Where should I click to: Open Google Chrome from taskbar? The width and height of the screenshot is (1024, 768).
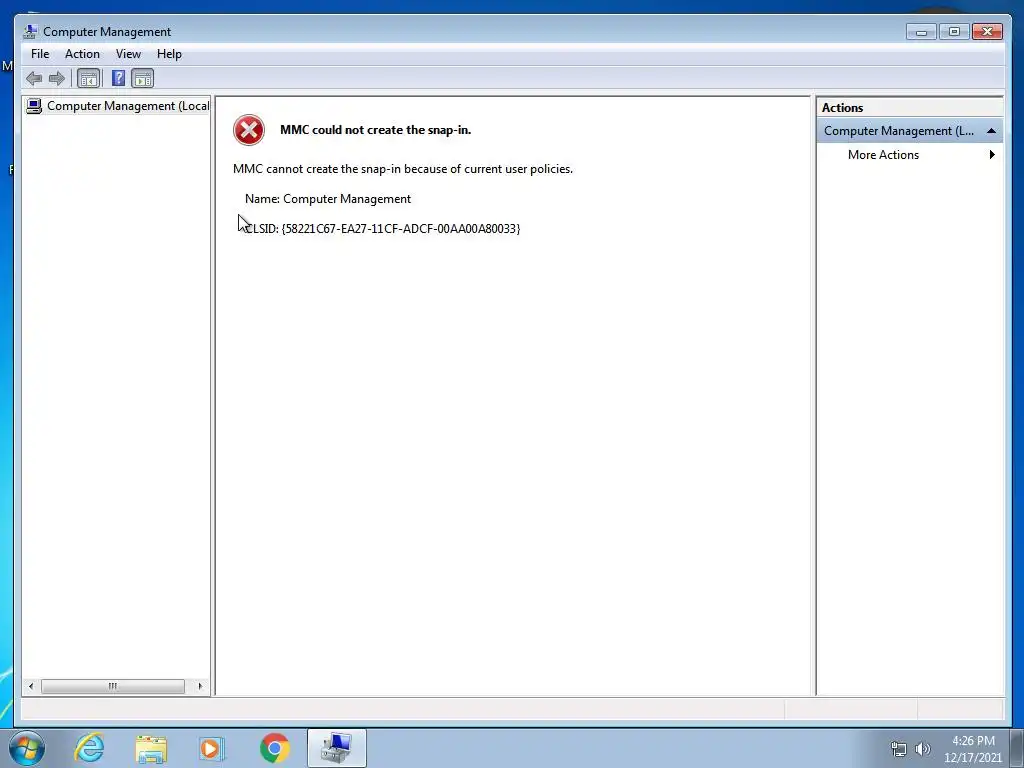click(x=275, y=748)
